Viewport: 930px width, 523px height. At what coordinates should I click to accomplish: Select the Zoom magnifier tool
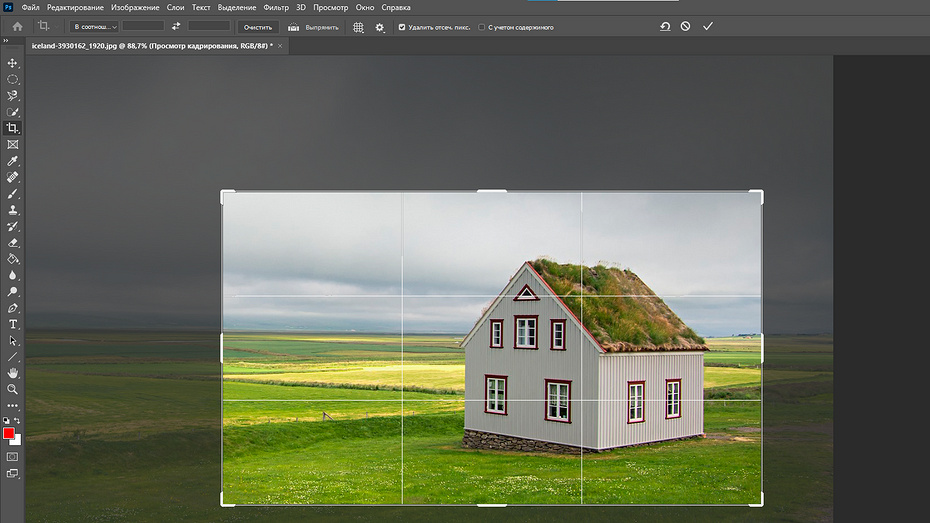(13, 389)
